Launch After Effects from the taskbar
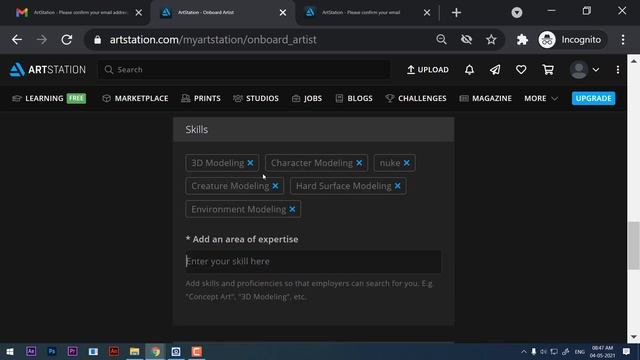Viewport: 640px width, 360px height. pos(31,351)
